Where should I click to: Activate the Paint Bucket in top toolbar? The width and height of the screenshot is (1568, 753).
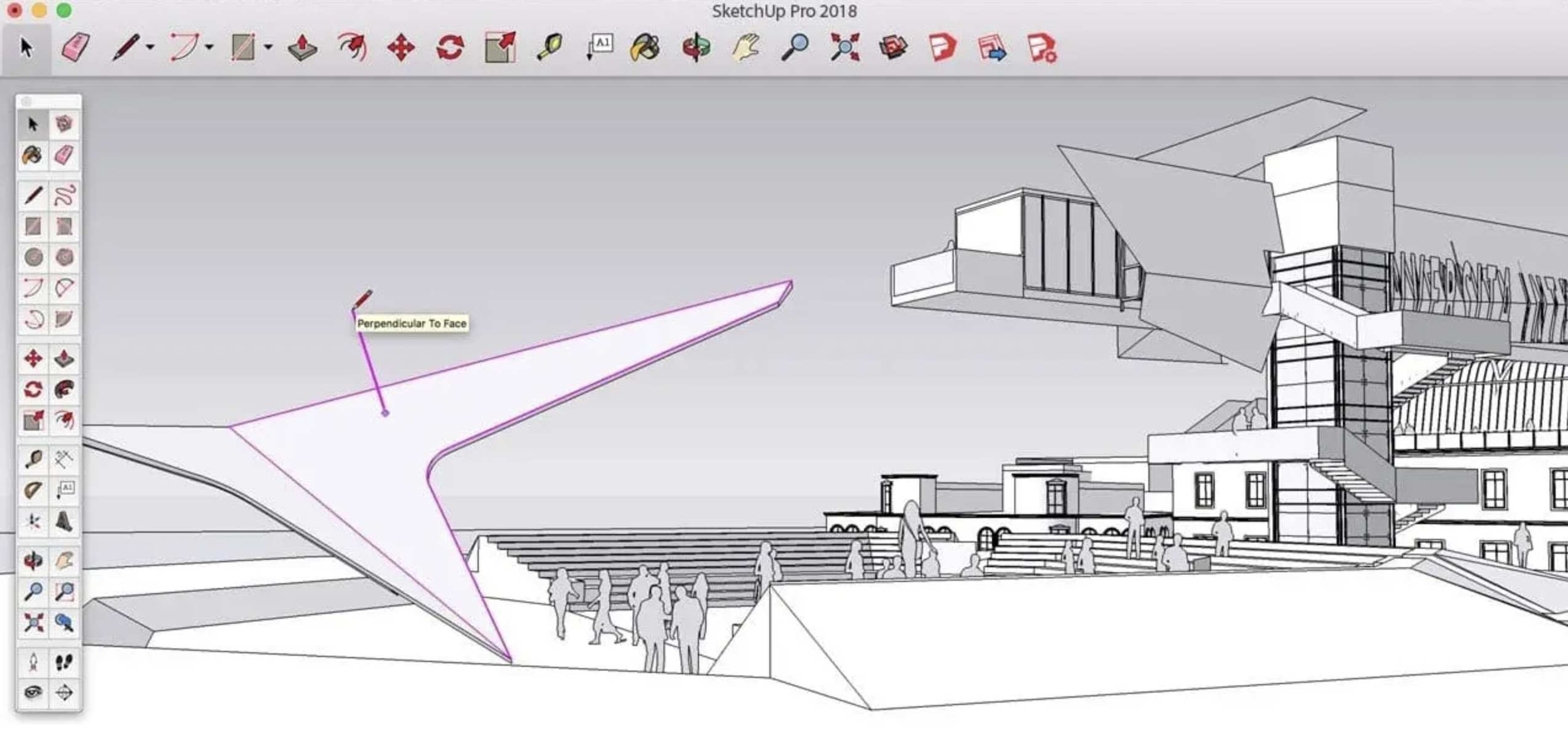[x=645, y=47]
